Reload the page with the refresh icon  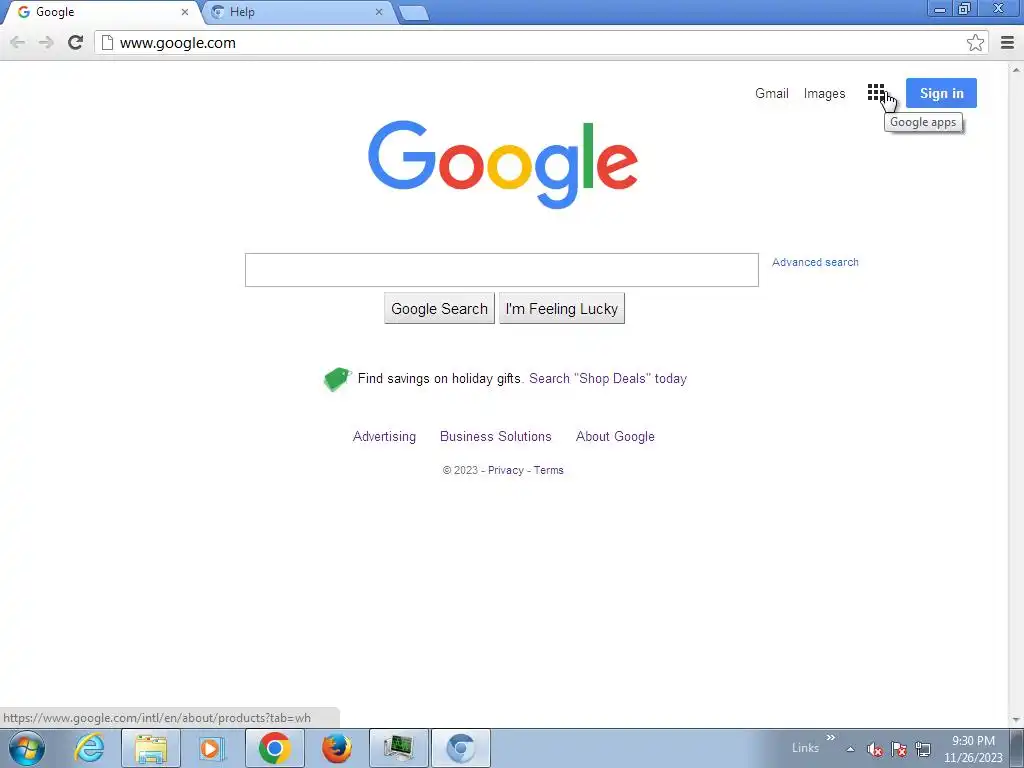coord(75,42)
